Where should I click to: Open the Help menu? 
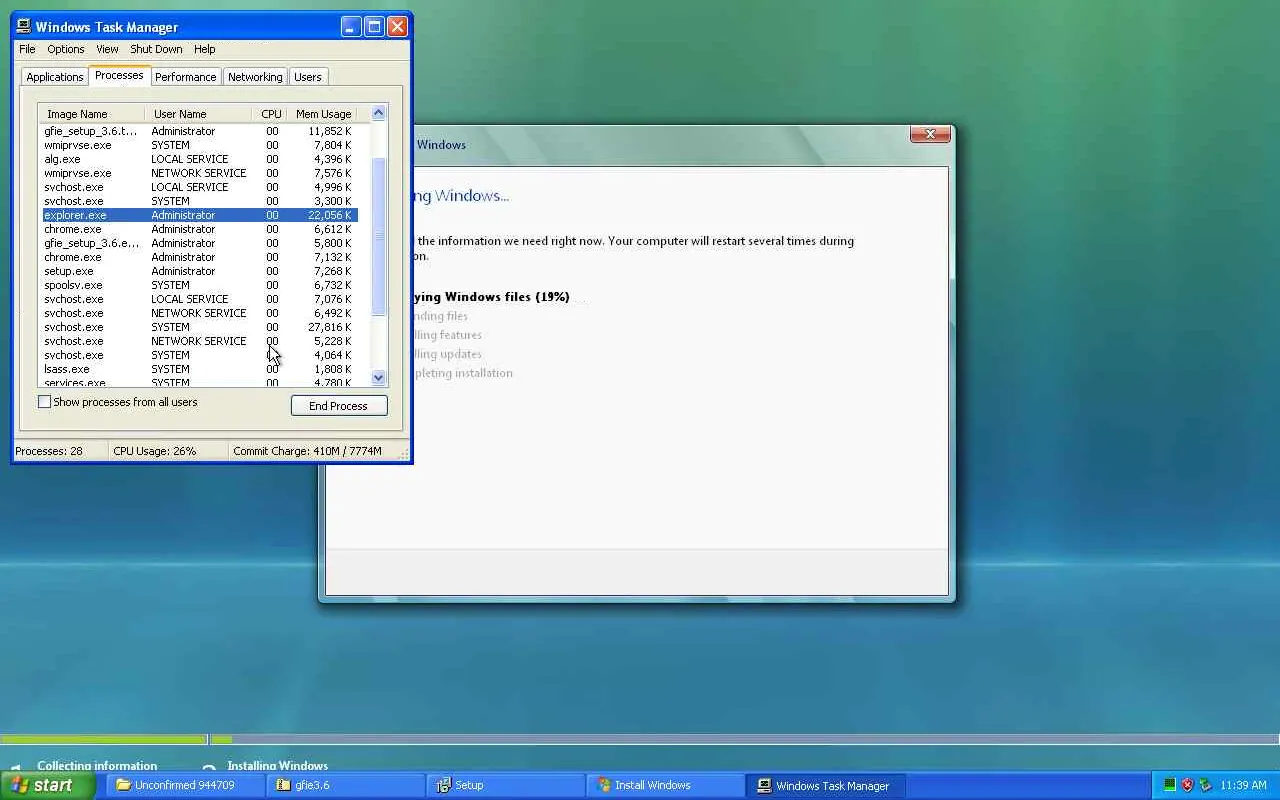point(204,49)
